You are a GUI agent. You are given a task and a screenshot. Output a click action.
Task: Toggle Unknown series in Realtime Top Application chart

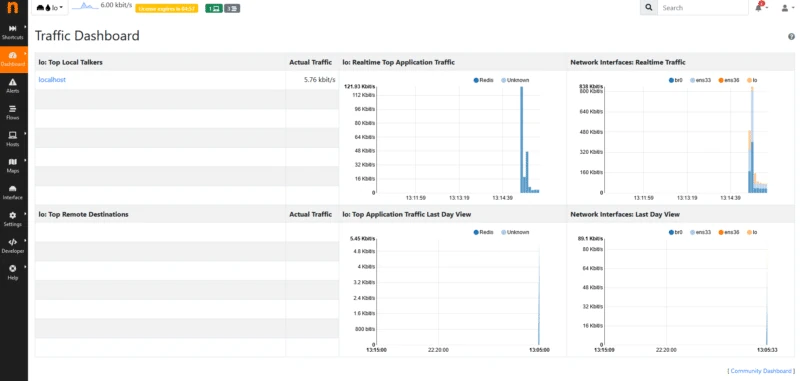(515, 80)
